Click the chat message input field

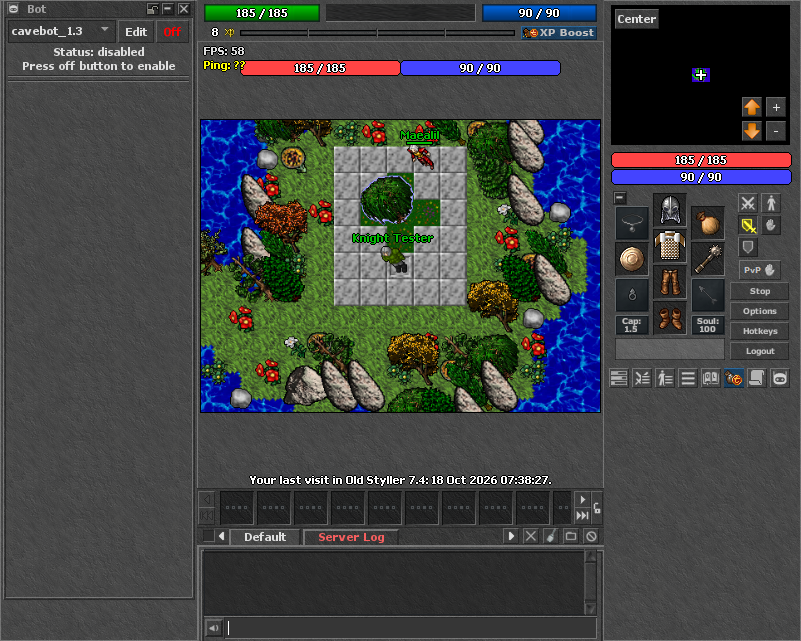(411, 628)
